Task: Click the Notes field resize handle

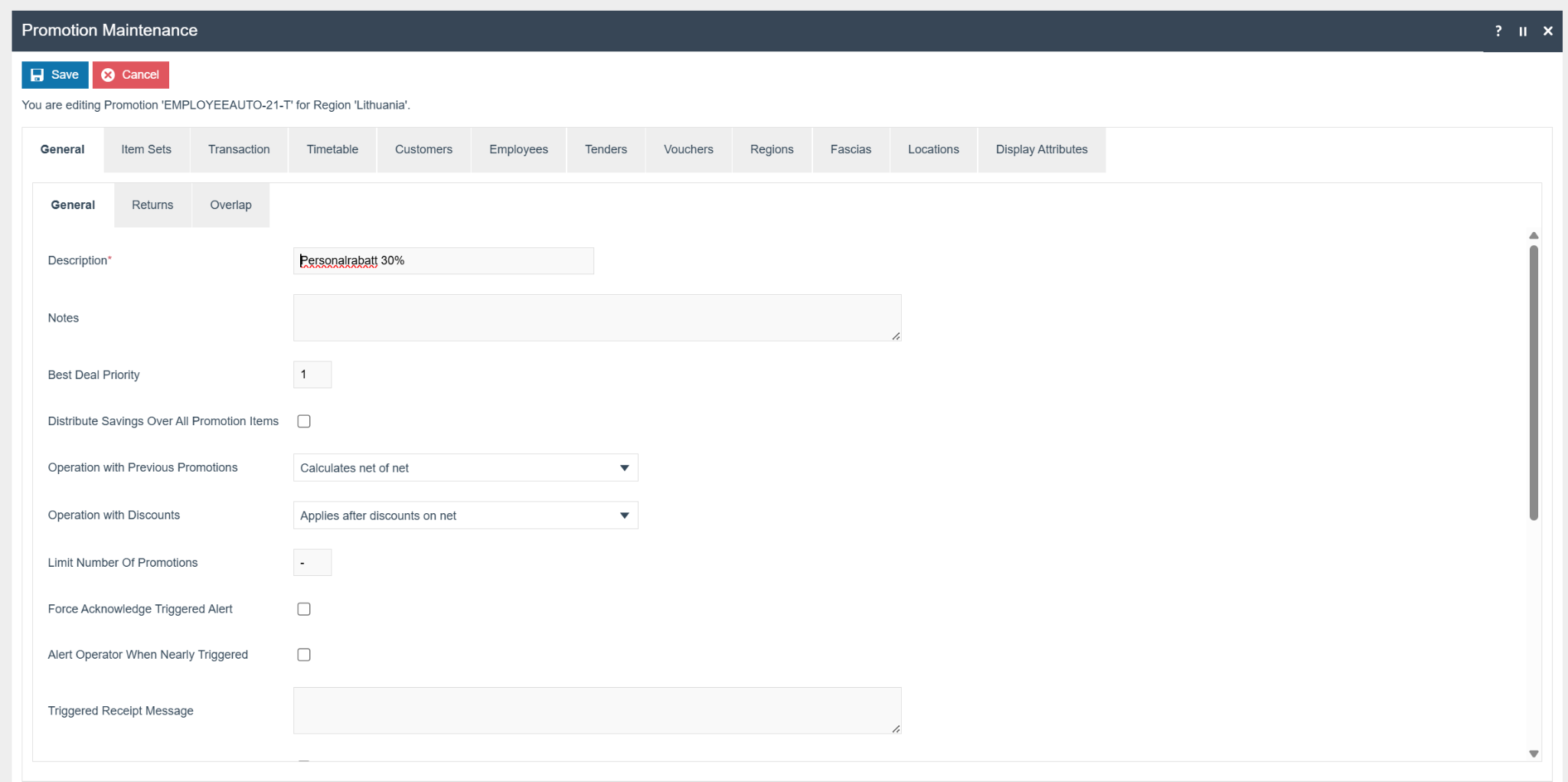Action: click(895, 335)
